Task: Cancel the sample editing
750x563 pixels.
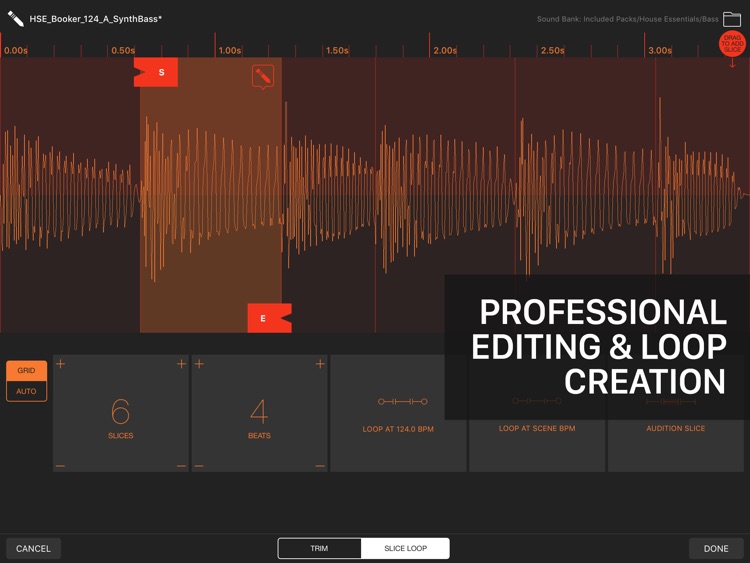Action: pyautogui.click(x=33, y=549)
